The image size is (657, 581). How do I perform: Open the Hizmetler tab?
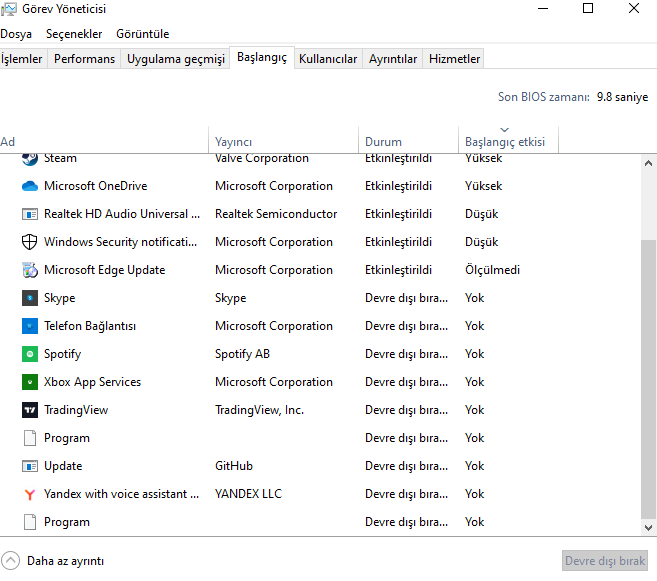click(454, 59)
